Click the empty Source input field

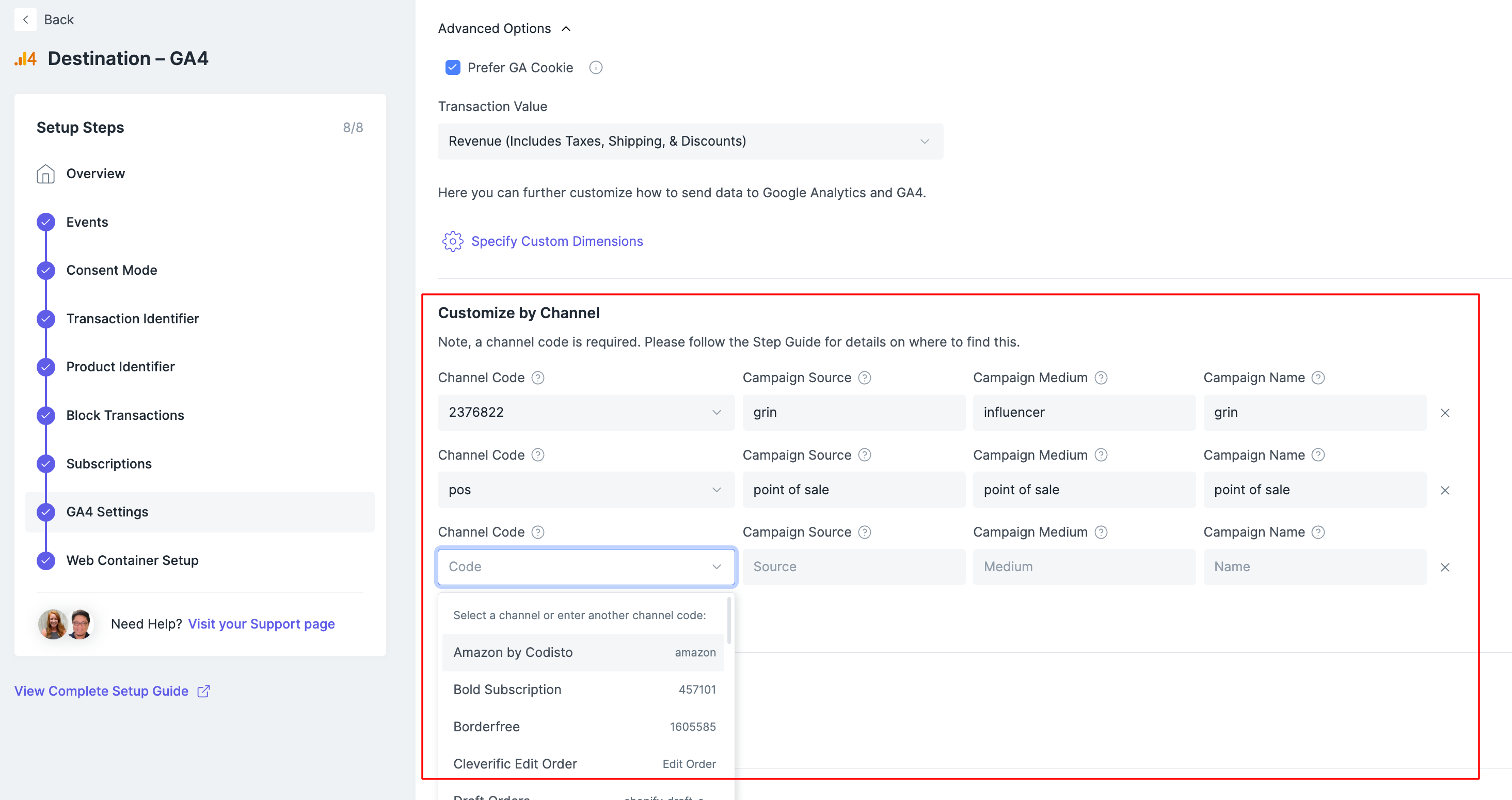(x=853, y=567)
